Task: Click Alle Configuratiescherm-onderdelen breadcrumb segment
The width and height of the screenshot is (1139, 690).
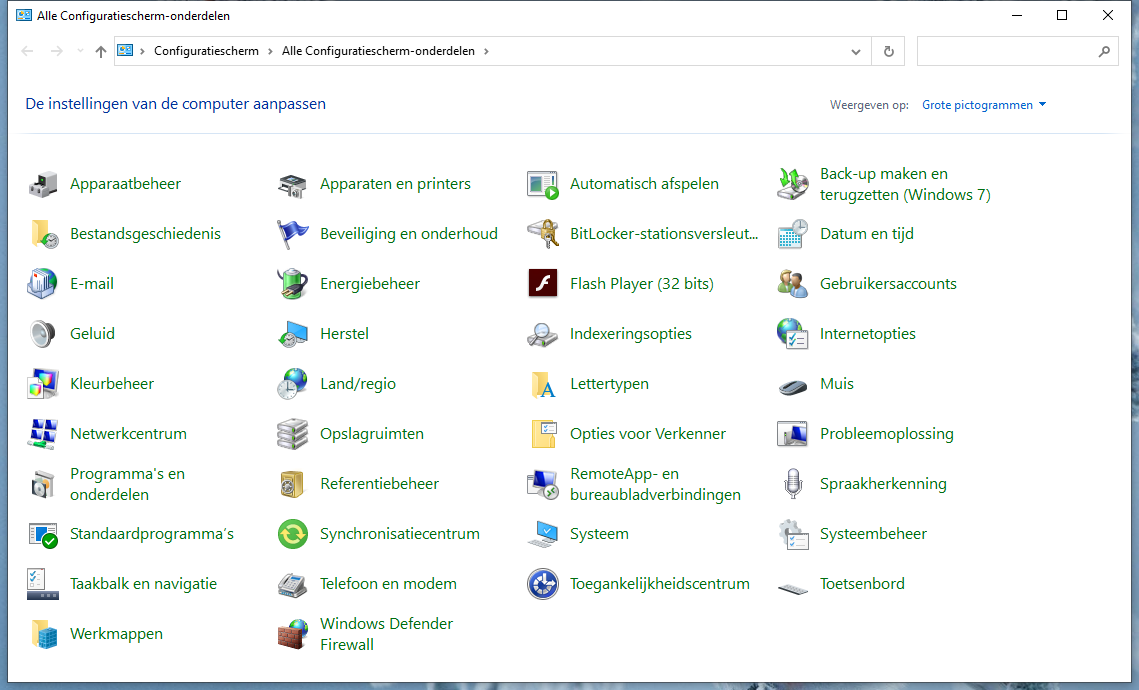Action: click(378, 51)
